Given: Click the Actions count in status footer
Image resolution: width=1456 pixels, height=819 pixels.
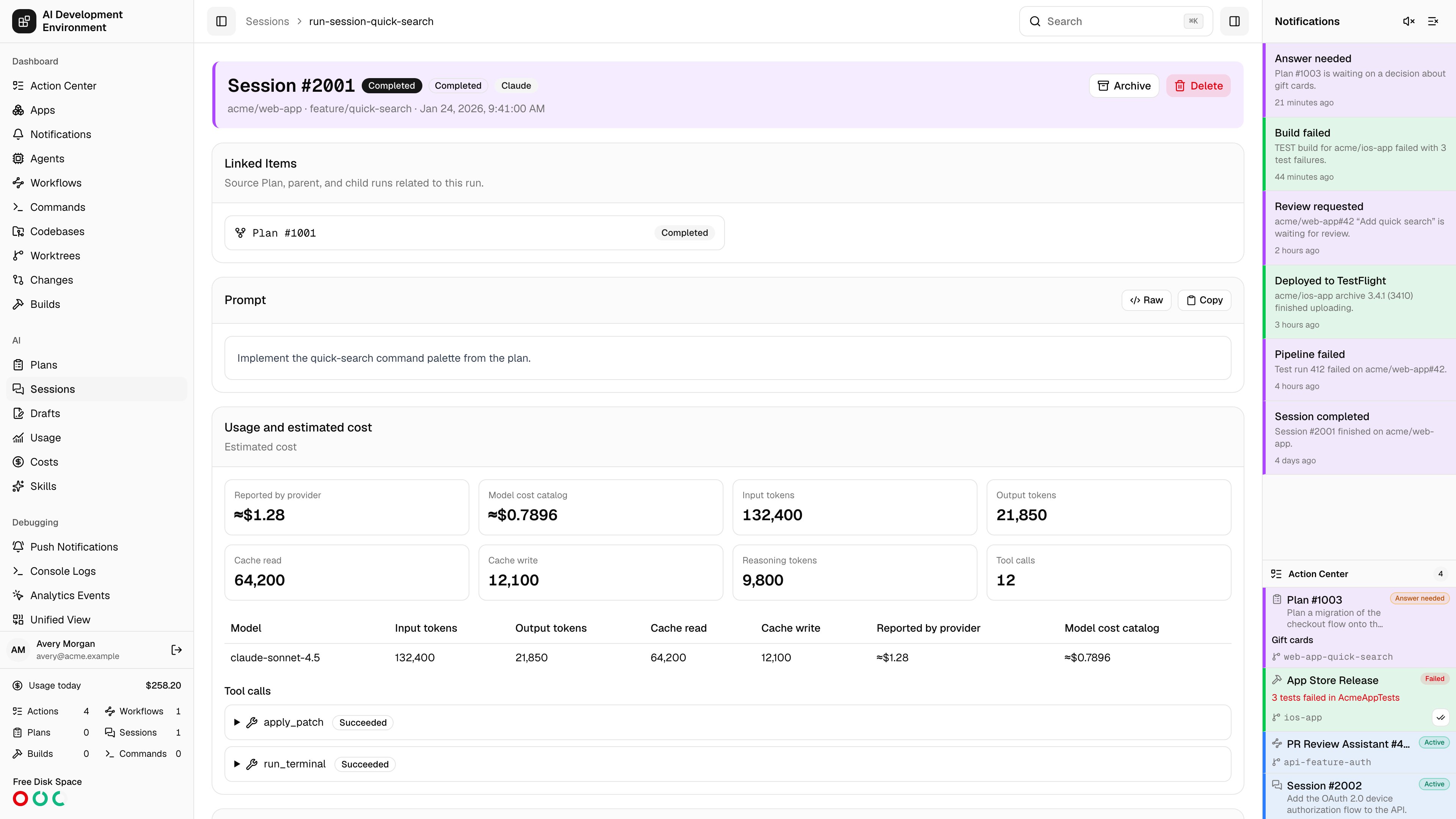Looking at the screenshot, I should click(51, 712).
